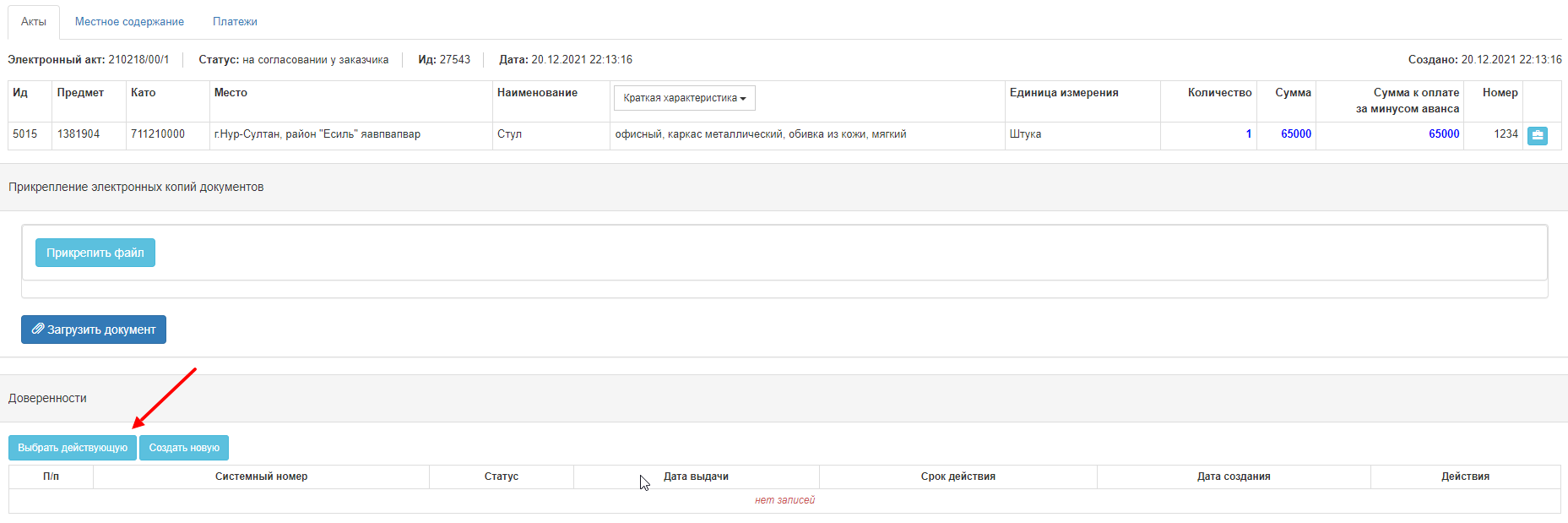Select the cell with Предмет 1381904
1568x523 pixels.
click(79, 134)
